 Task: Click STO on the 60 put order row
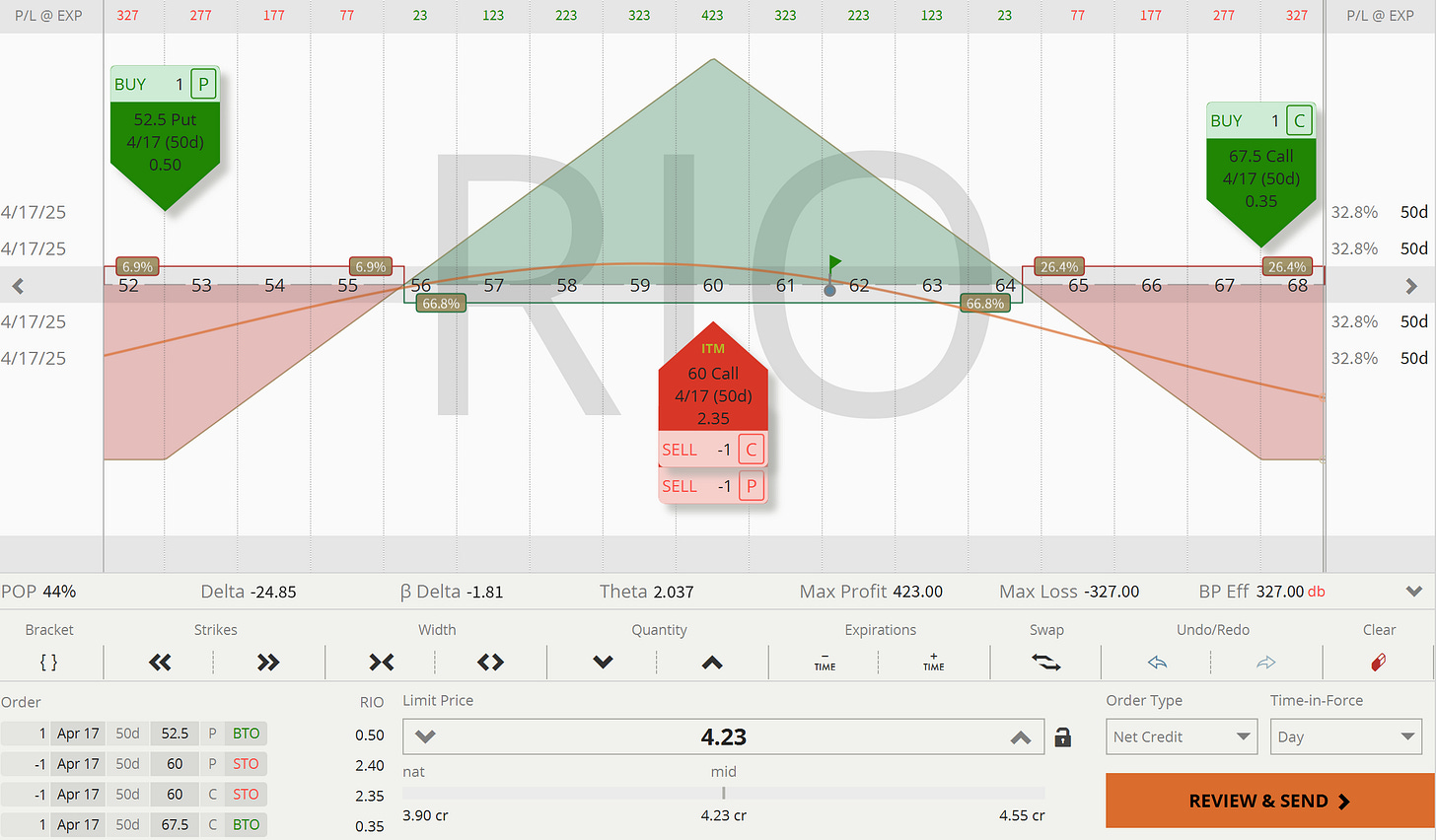click(x=246, y=764)
